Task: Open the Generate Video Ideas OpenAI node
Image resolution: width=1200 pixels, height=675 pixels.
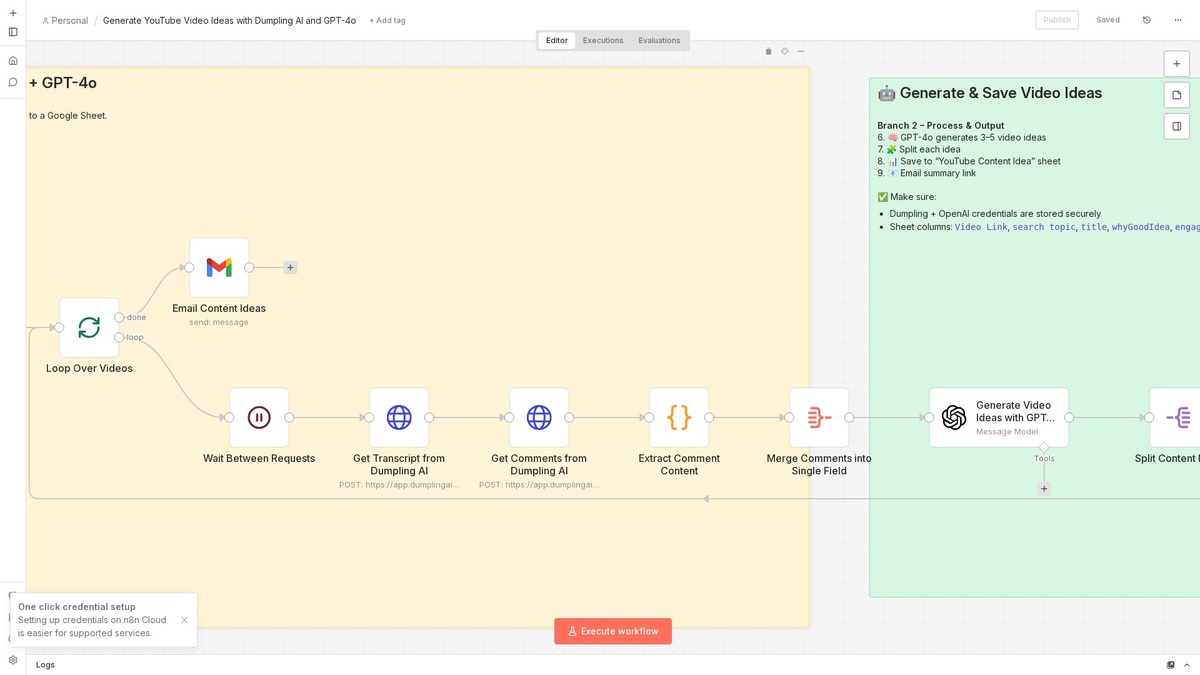Action: pos(999,417)
